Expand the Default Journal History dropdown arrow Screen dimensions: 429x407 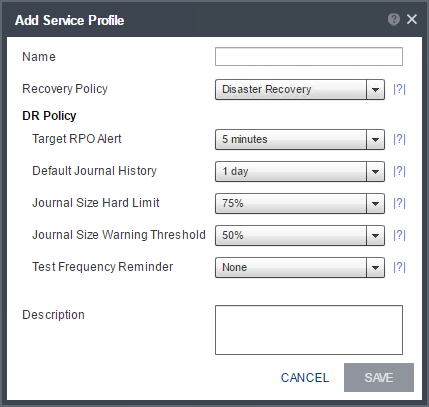pos(375,171)
